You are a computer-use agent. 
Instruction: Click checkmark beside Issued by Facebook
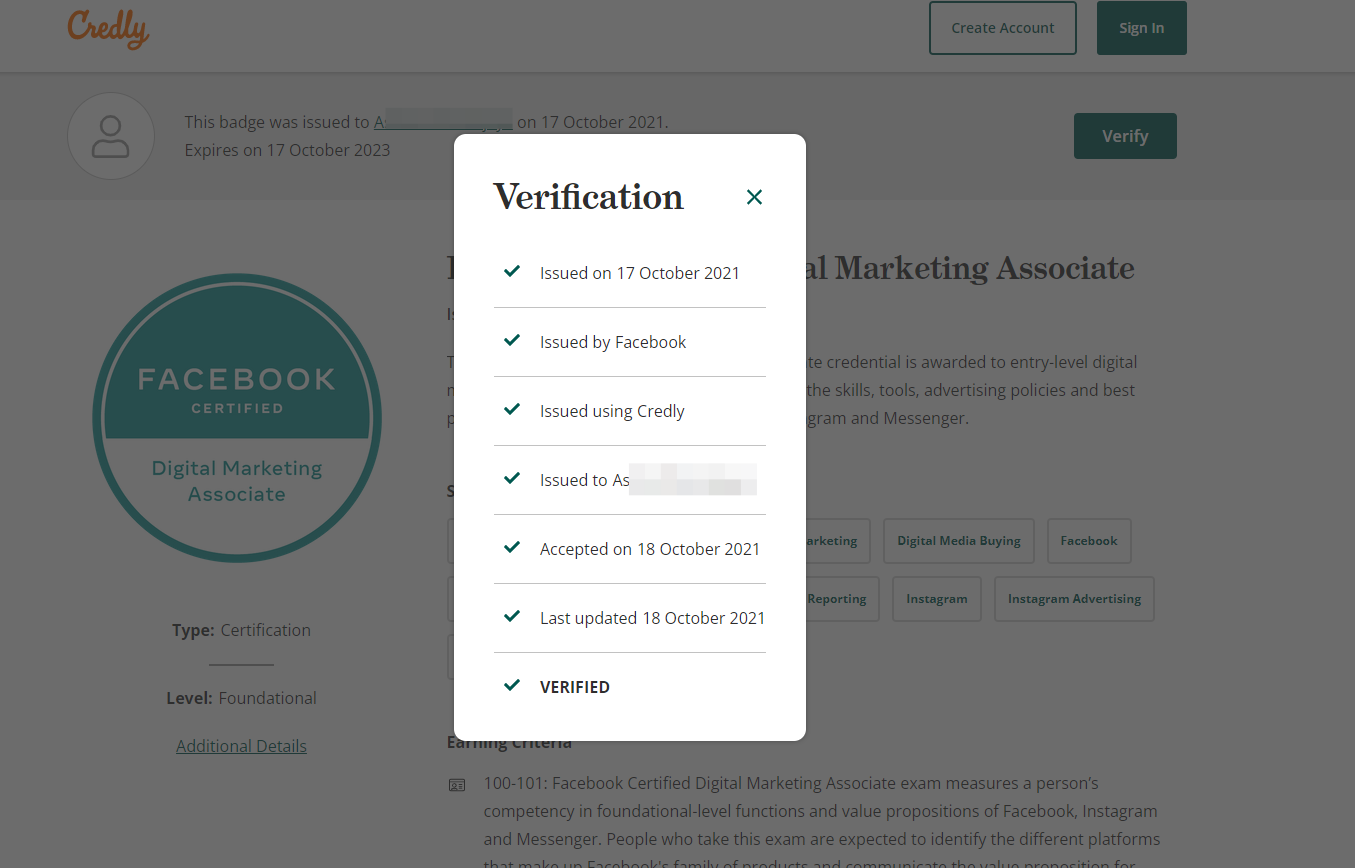(x=512, y=341)
